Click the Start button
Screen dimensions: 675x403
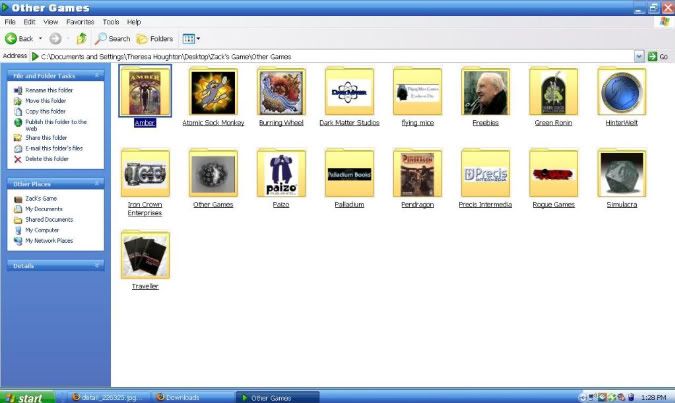(28, 397)
